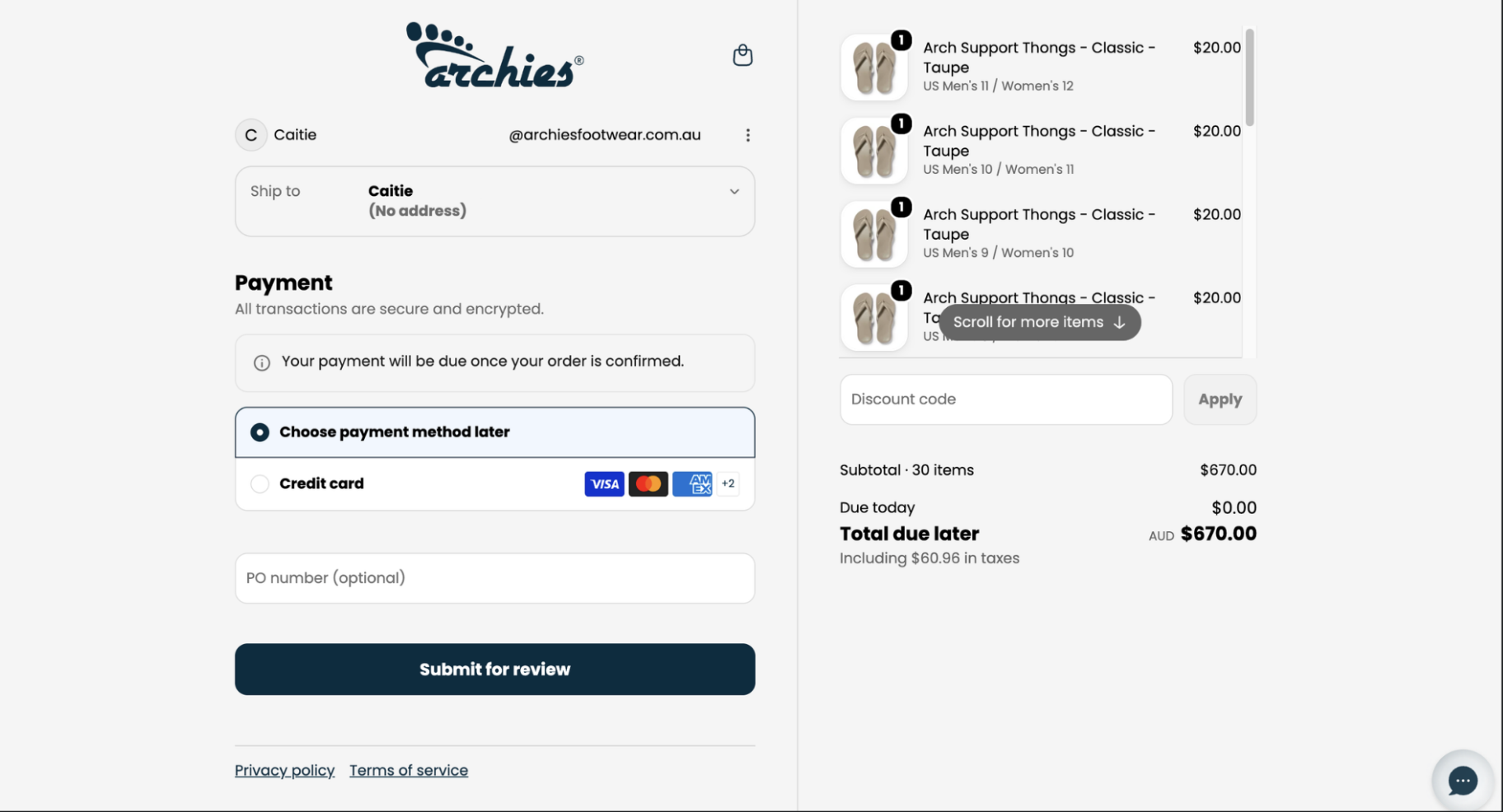Viewport: 1503px width, 812px height.
Task: Click Scroll for more items pill
Action: [1040, 322]
